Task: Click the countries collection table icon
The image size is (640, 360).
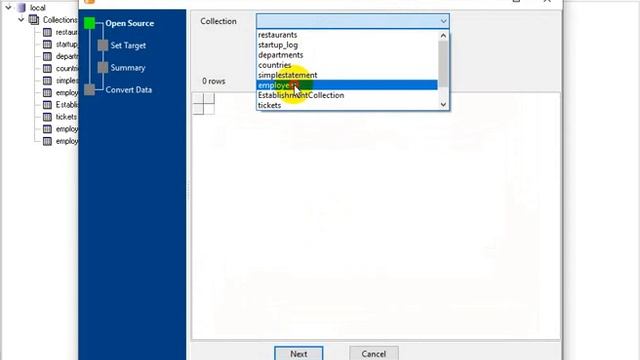Action: [x=47, y=68]
